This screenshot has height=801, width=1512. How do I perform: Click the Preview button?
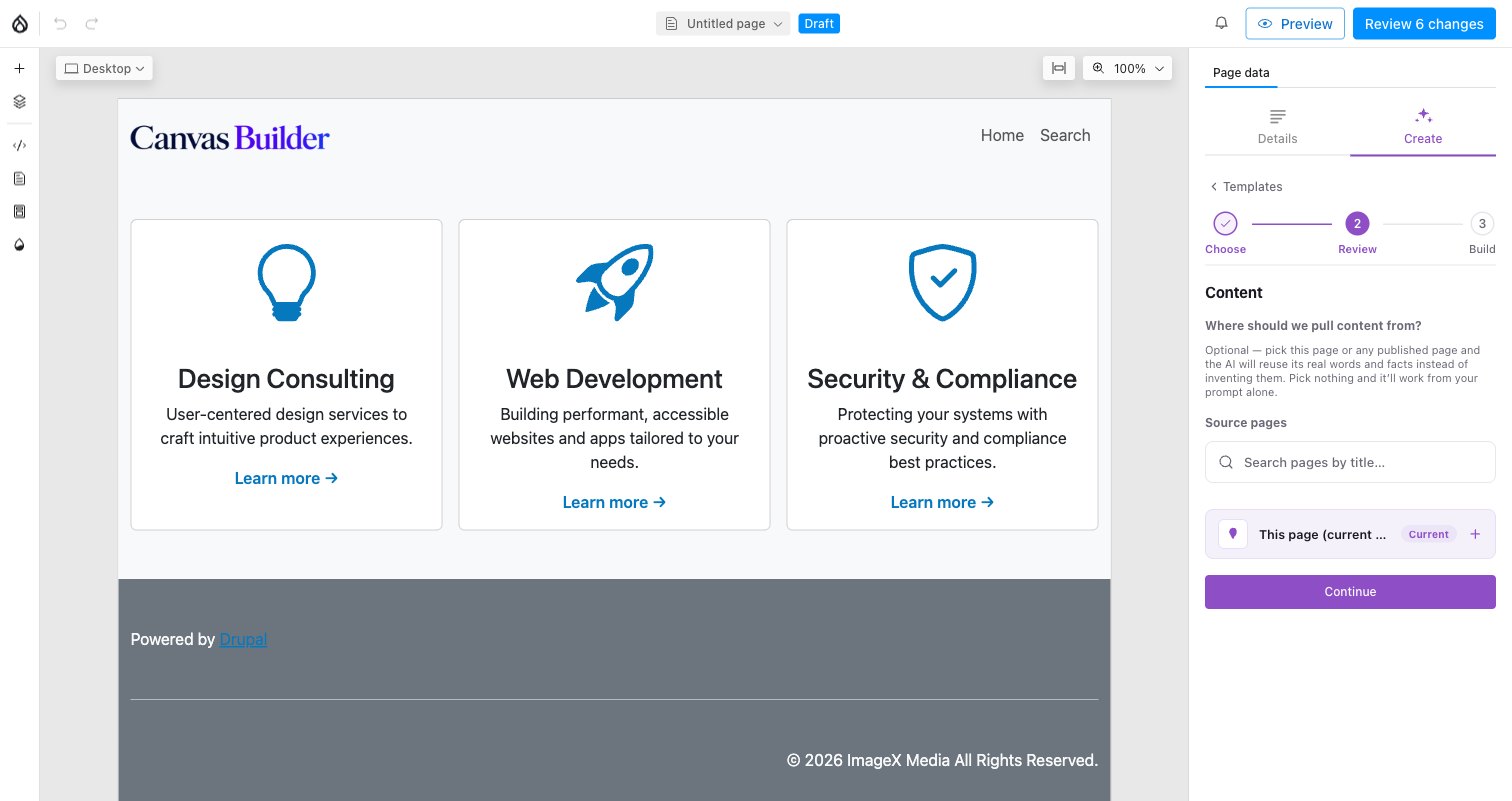[x=1295, y=24]
